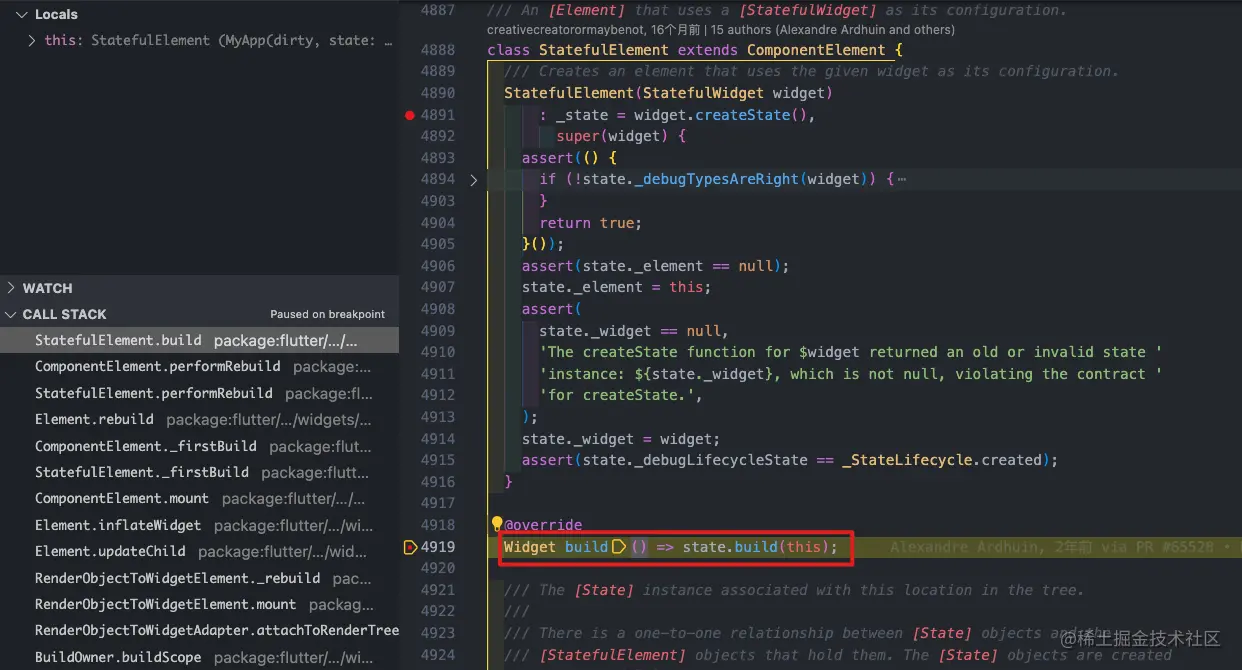Select RenderObjectToWidgetElement.mount stack frame

tap(200, 604)
